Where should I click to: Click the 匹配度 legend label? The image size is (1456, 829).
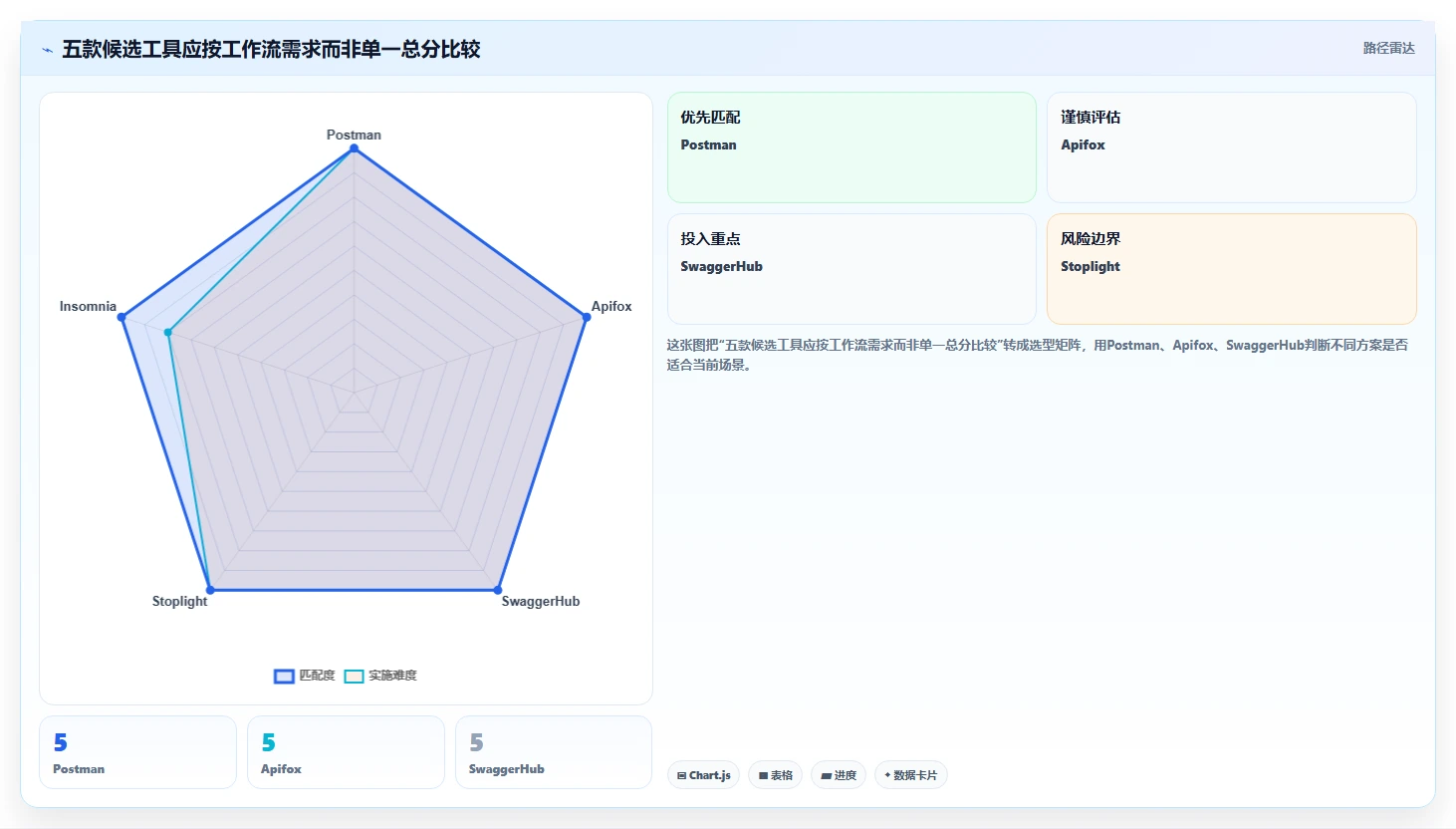tap(317, 676)
